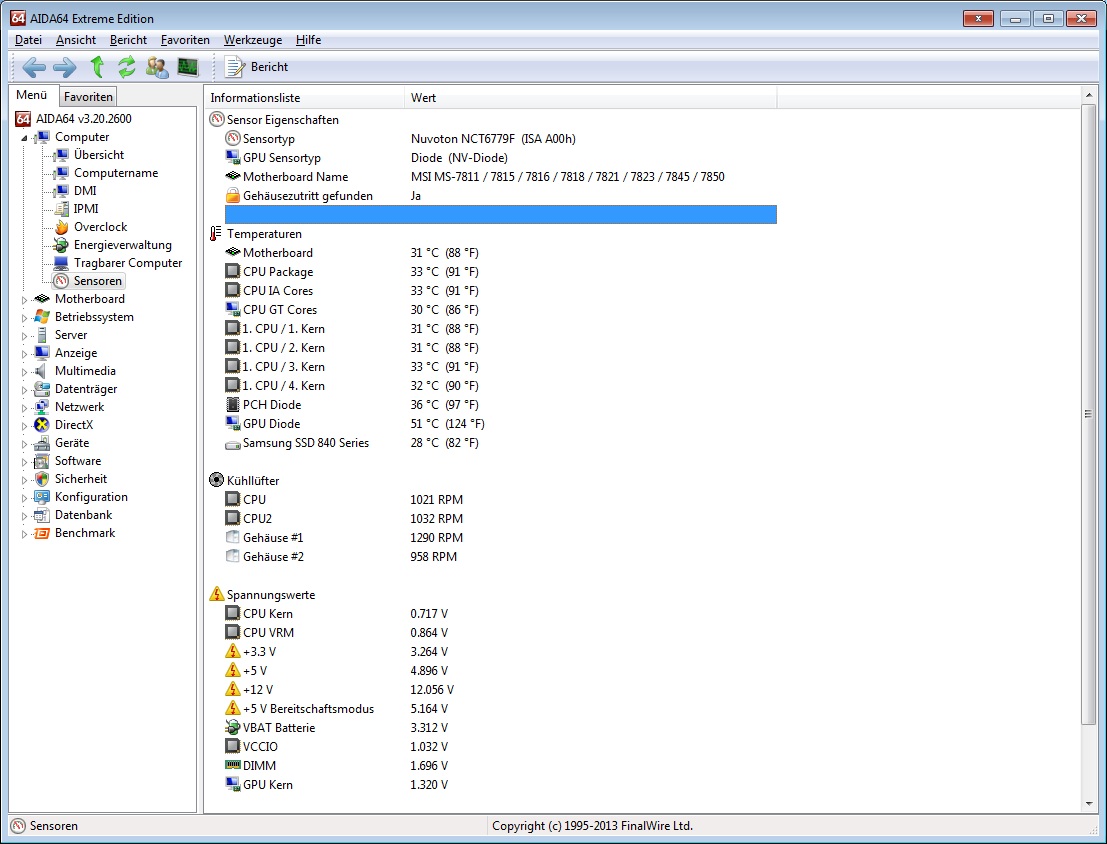Click the DIMM memory icon

click(x=232, y=765)
